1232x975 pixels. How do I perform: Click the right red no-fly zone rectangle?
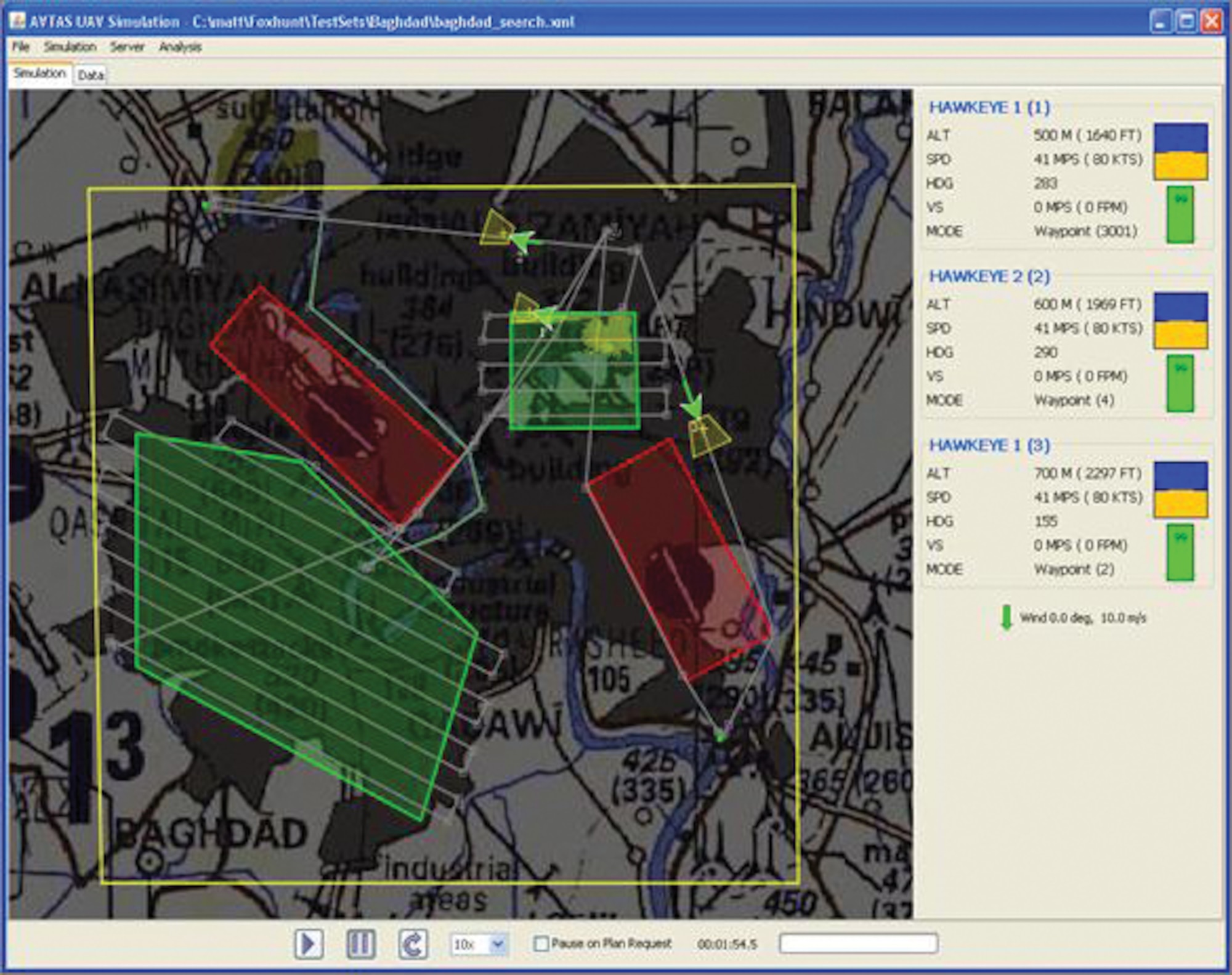[679, 560]
